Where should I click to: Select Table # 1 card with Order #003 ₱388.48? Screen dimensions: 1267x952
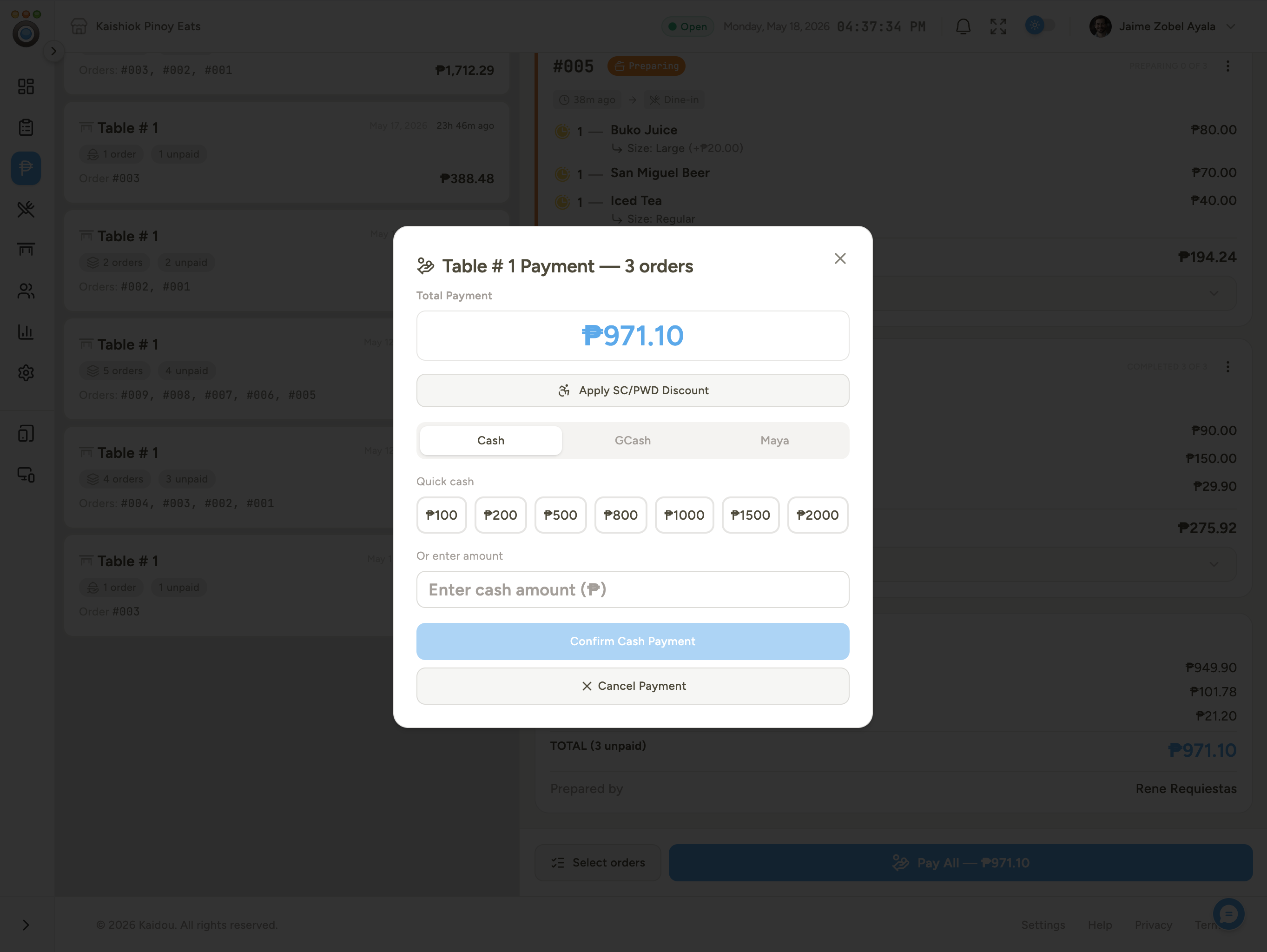[286, 152]
